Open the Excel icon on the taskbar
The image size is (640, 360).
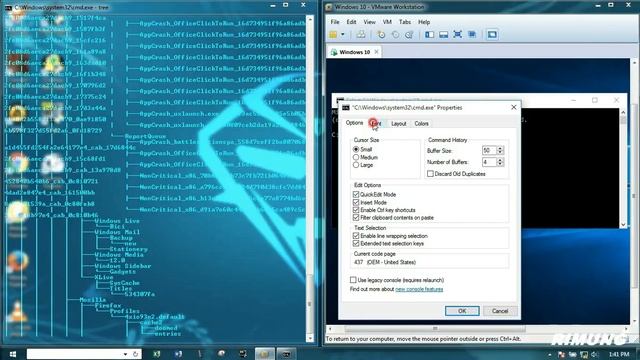pos(157,354)
